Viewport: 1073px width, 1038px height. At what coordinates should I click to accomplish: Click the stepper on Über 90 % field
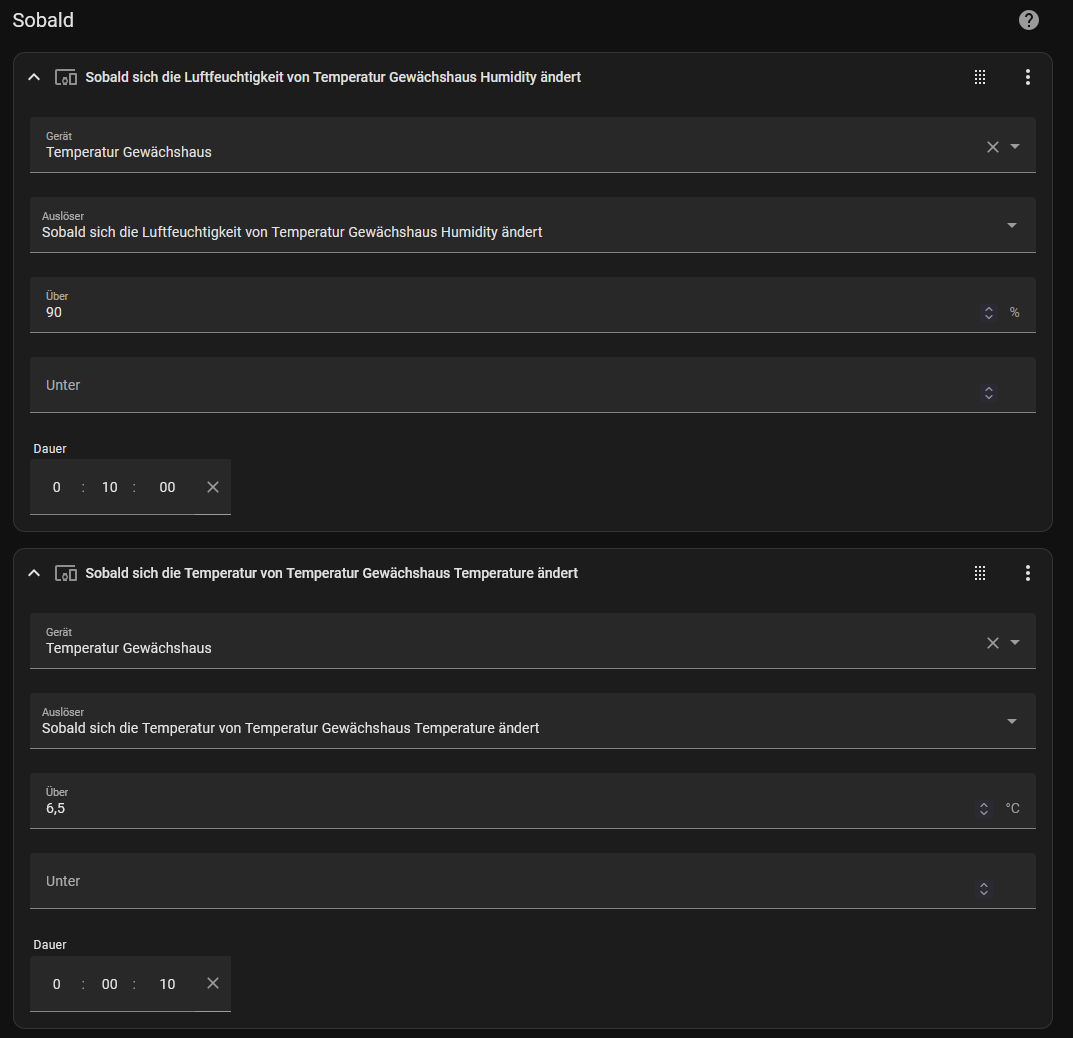coord(988,313)
